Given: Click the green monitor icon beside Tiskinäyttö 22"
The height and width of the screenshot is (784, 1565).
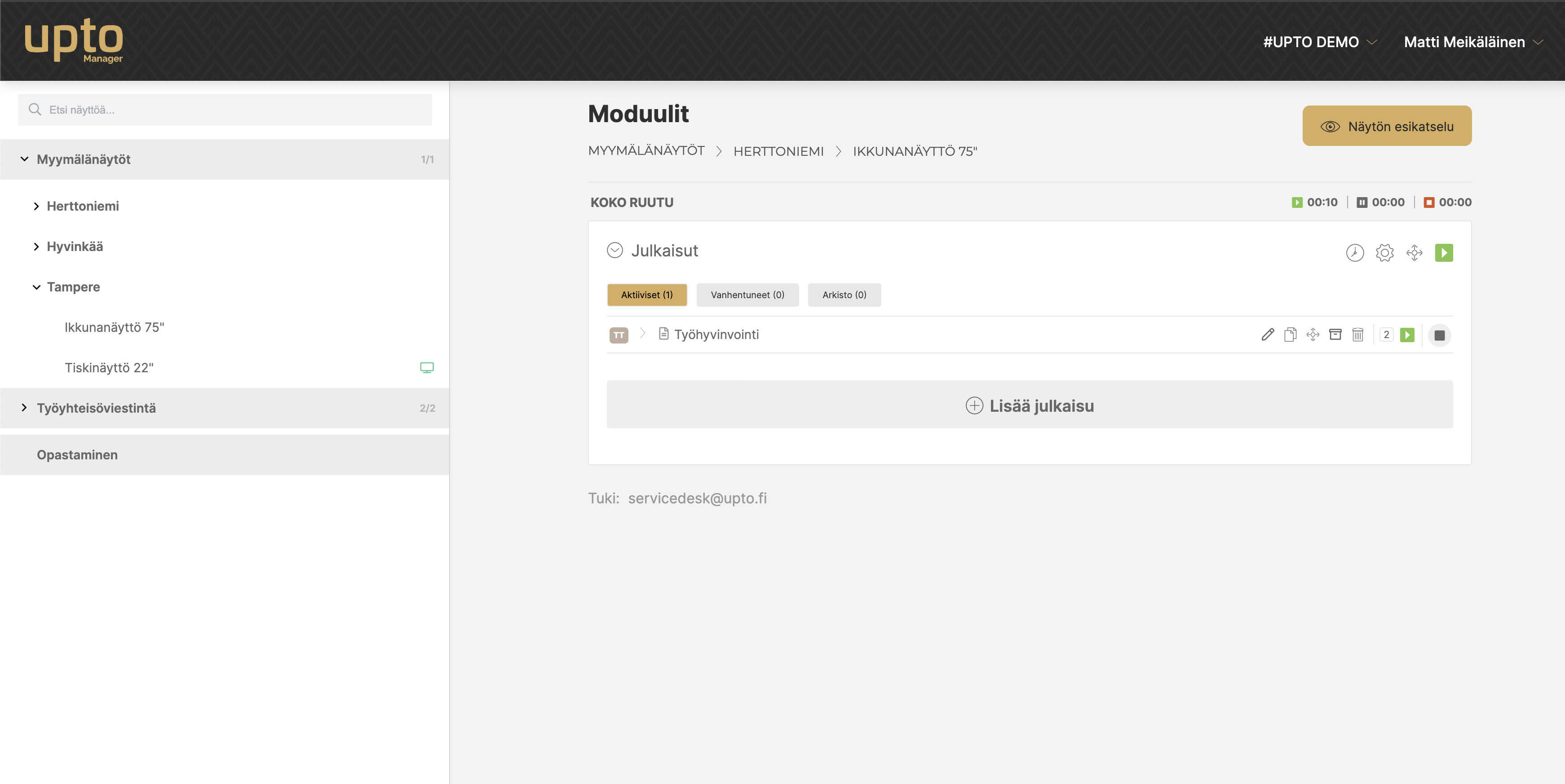Looking at the screenshot, I should pos(427,367).
